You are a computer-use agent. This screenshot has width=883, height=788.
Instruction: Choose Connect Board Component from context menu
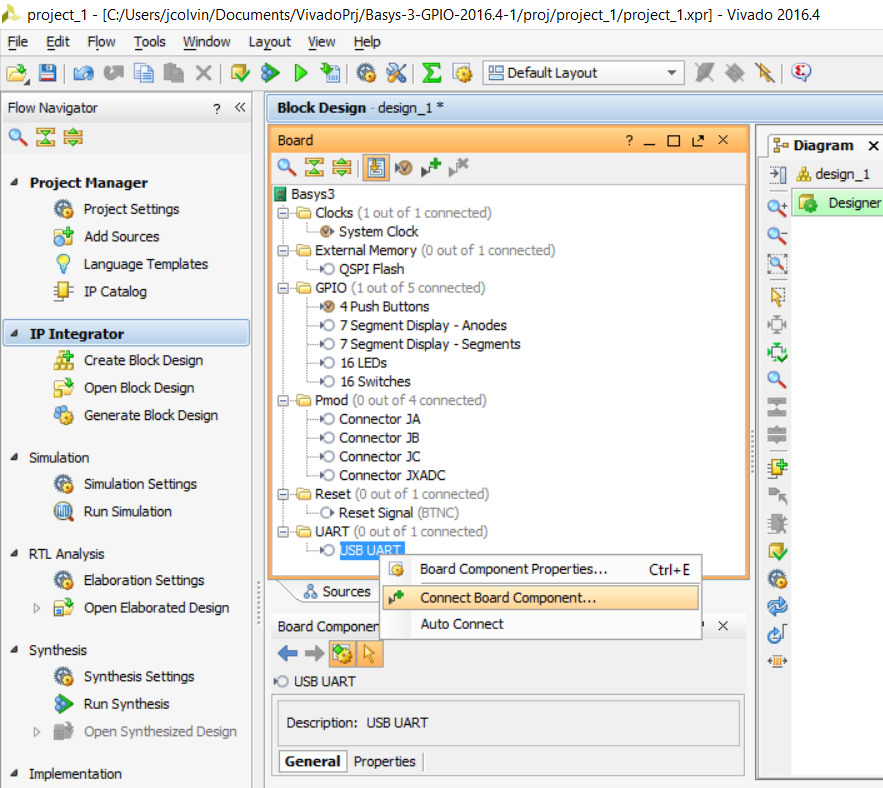(x=541, y=598)
